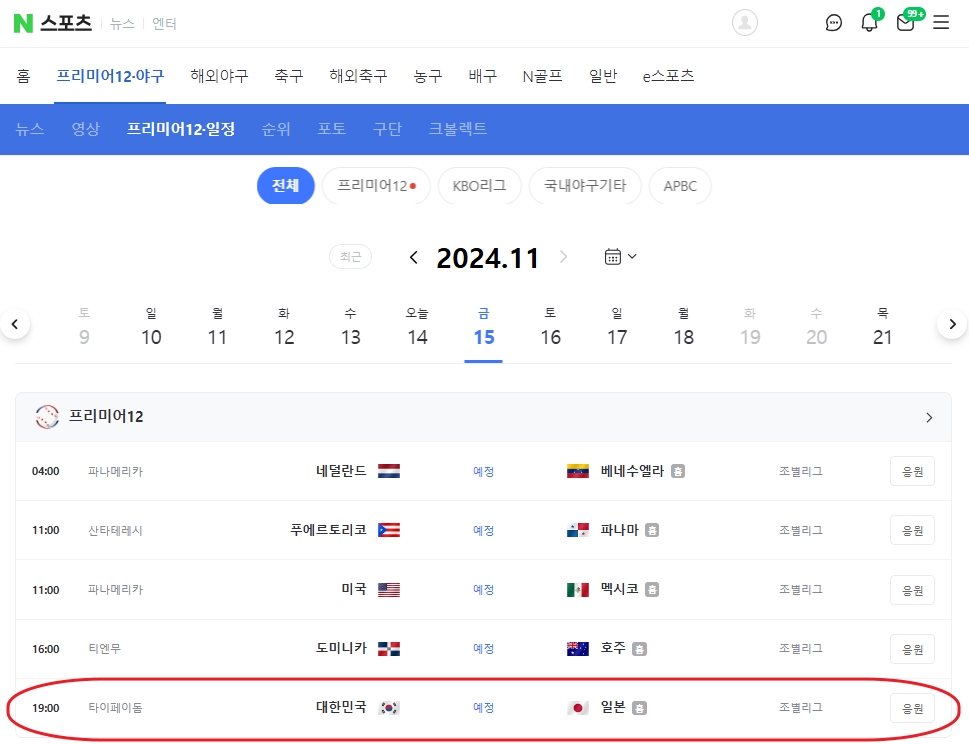The image size is (969, 744).
Task: Open the calendar date picker icon
Action: [612, 256]
